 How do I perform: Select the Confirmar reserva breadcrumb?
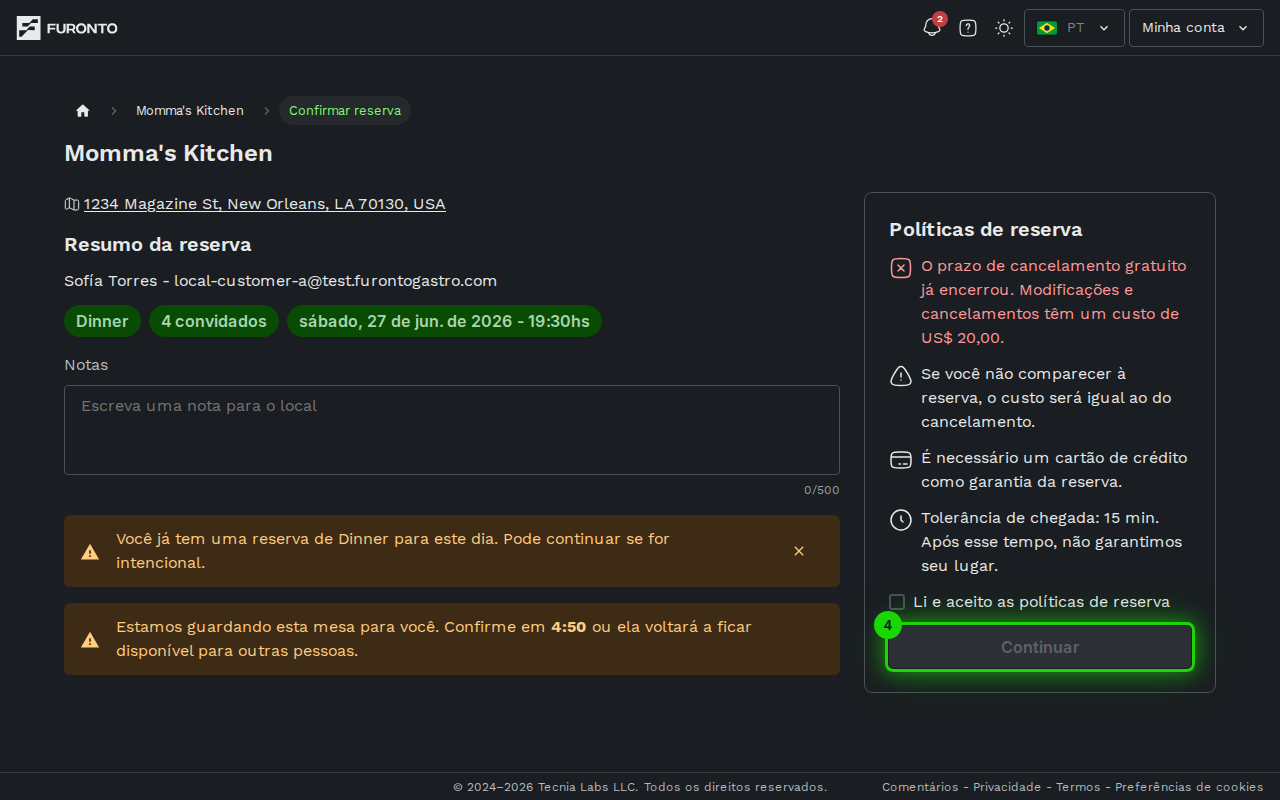click(x=345, y=110)
